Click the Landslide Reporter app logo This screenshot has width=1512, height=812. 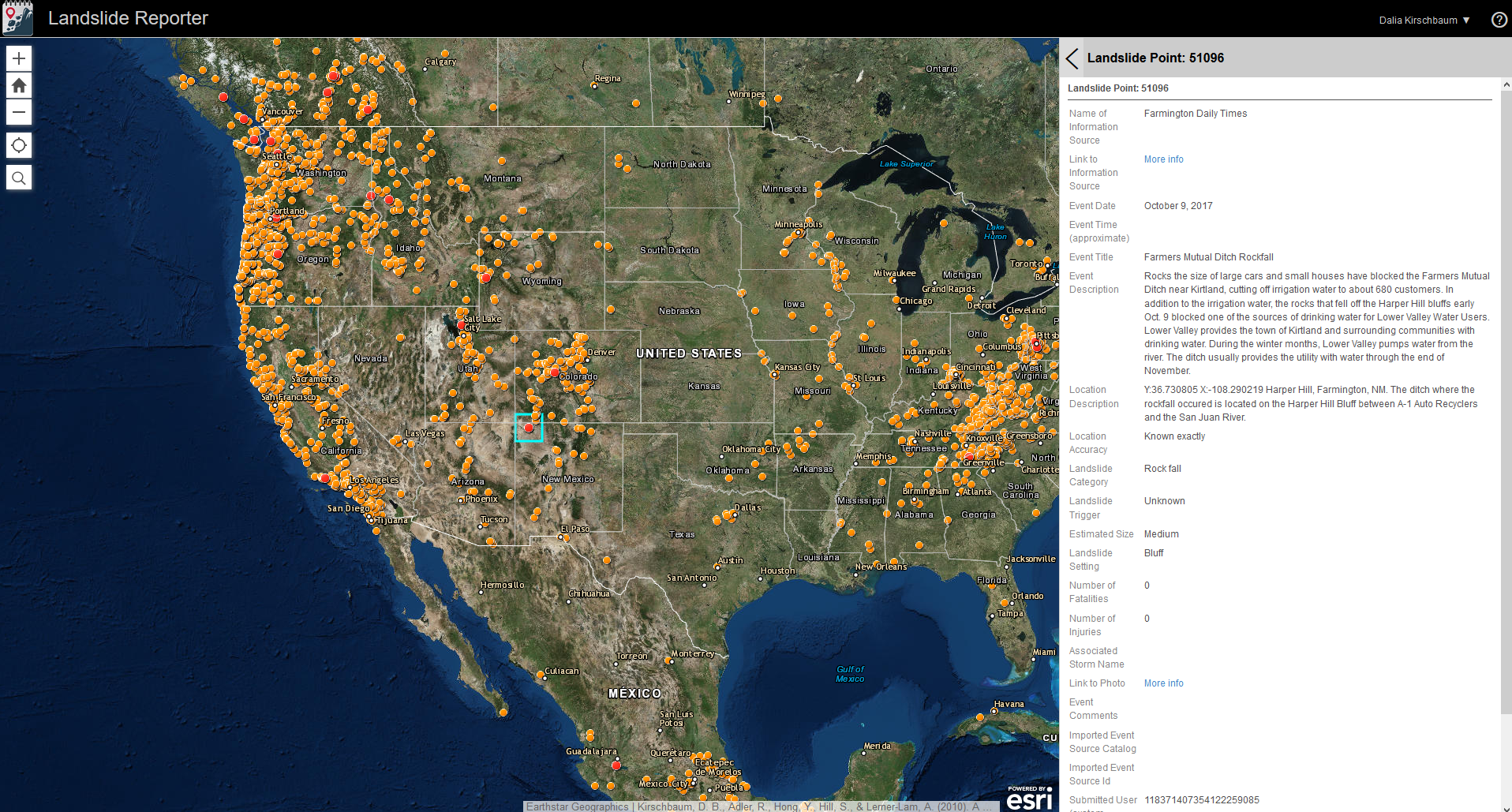click(17, 18)
